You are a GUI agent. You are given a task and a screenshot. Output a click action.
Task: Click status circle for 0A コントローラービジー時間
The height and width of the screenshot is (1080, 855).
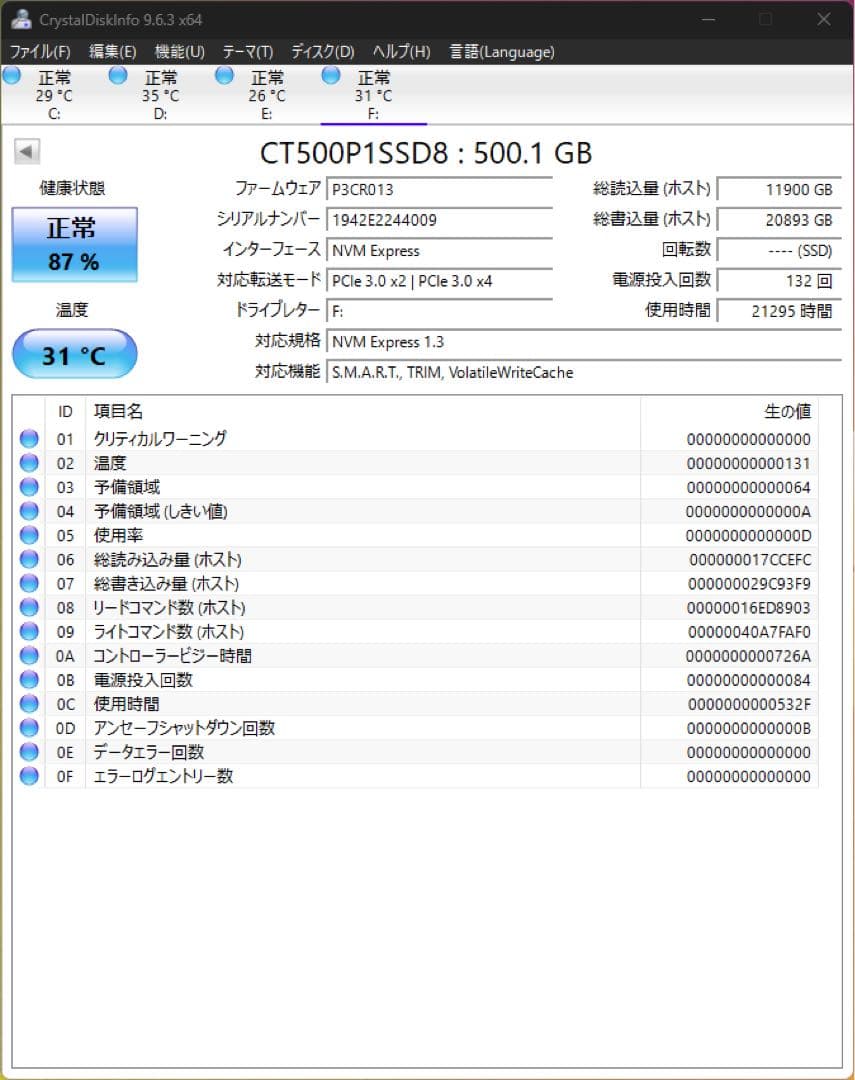[29, 656]
